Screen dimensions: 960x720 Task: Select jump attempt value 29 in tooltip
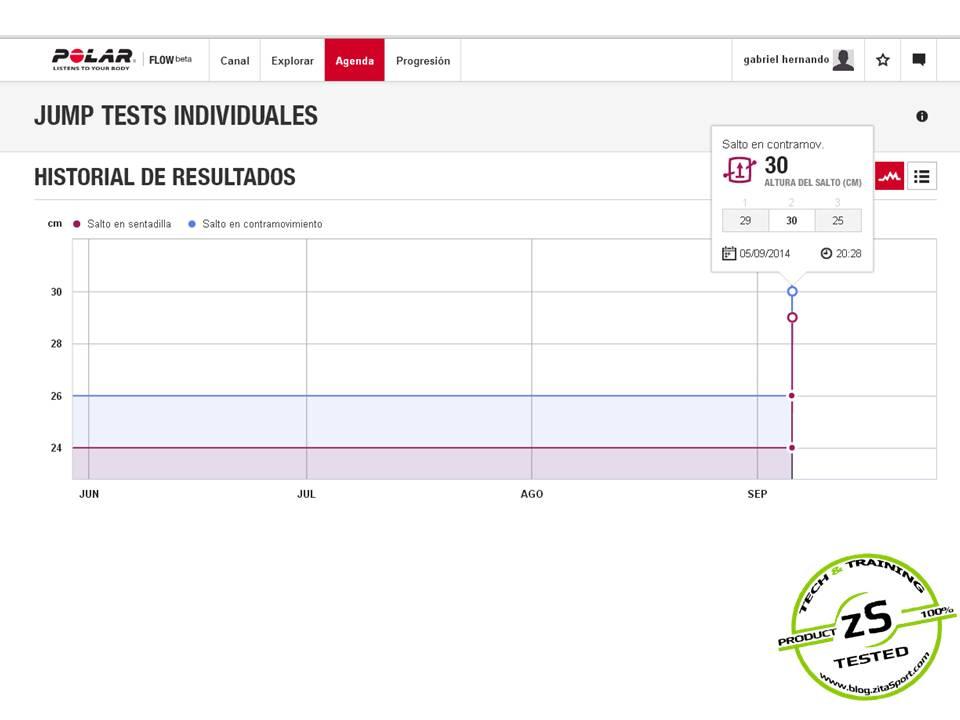pos(745,221)
